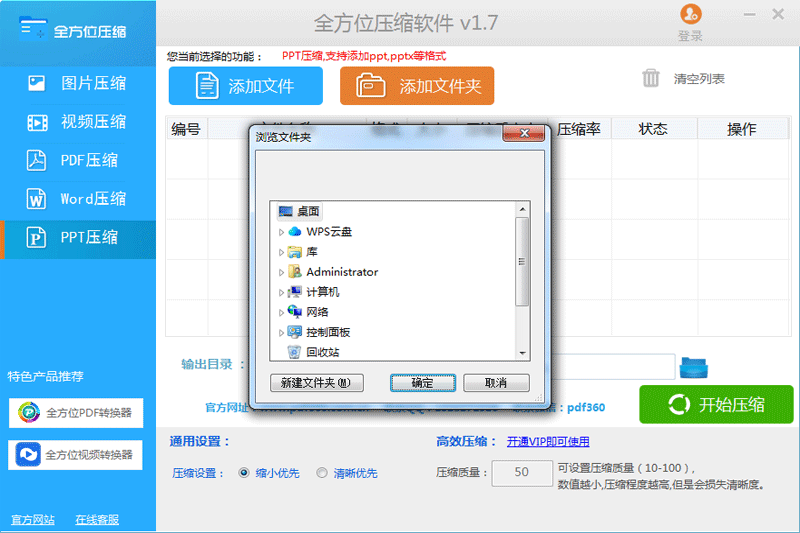This screenshot has height=533, width=800.
Task: Click the PDF document icon in sidebar
Action: 36,160
